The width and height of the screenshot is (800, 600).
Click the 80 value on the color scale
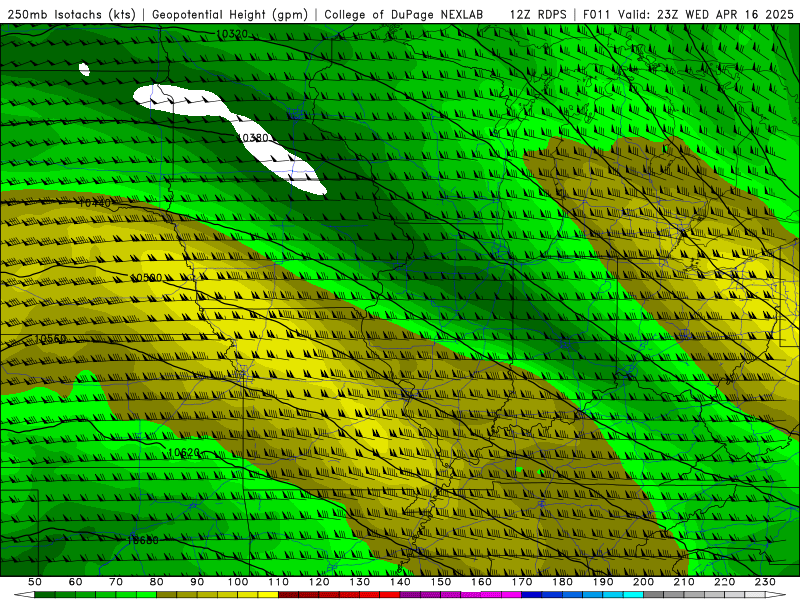coord(157,582)
